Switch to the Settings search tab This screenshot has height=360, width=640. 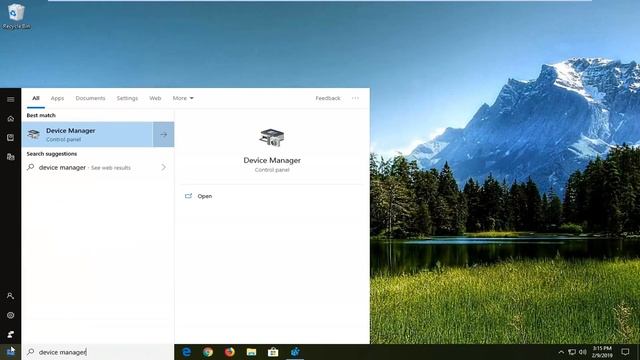[127, 98]
